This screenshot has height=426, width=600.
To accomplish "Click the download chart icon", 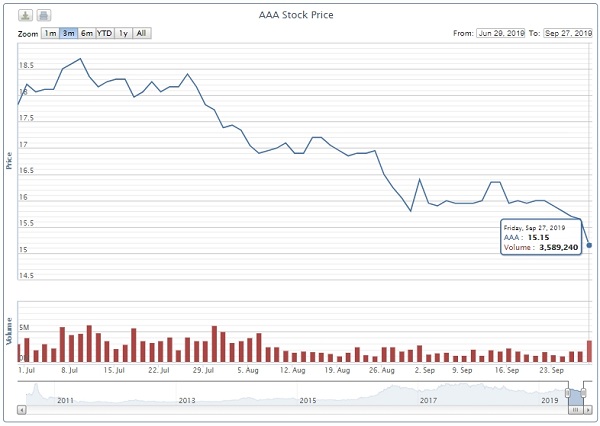I will [x=27, y=16].
